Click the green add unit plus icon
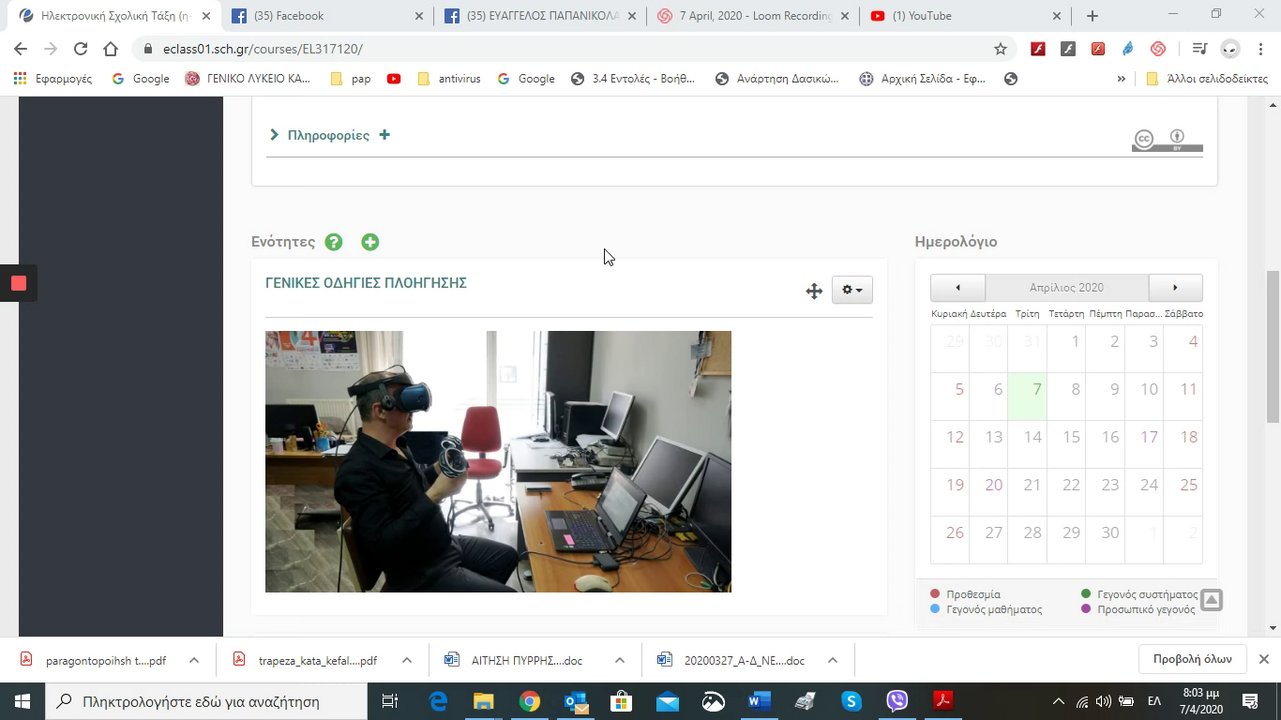 pos(370,242)
